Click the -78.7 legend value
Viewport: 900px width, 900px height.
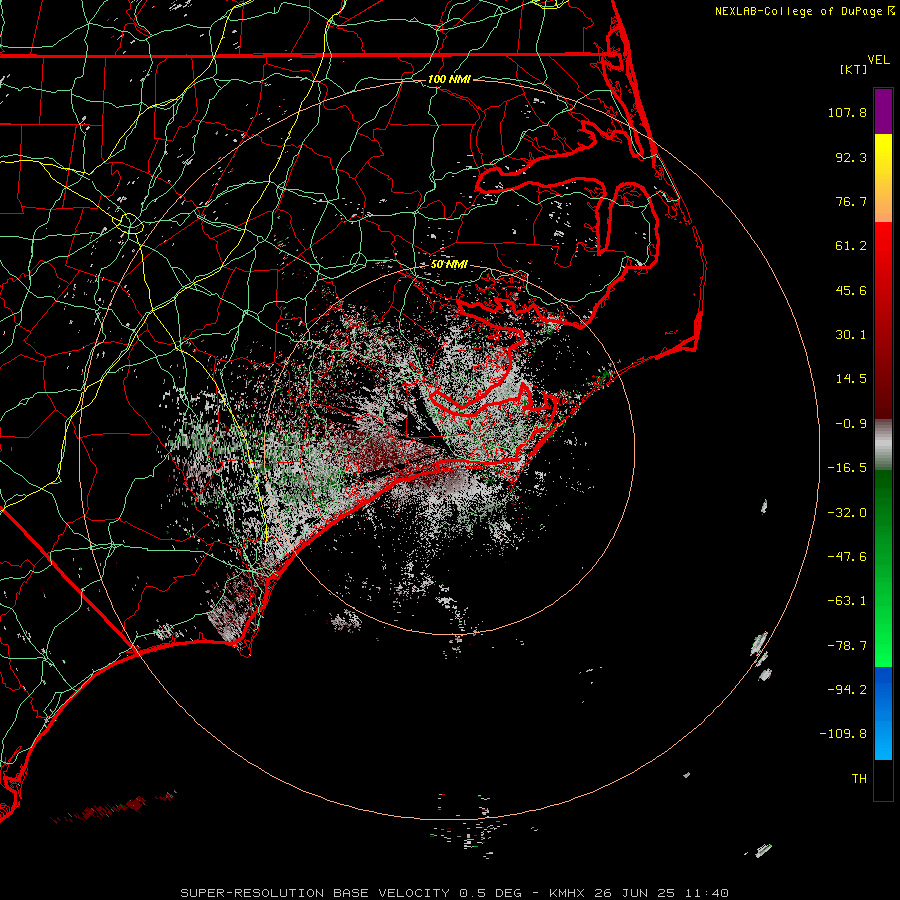pyautogui.click(x=847, y=646)
